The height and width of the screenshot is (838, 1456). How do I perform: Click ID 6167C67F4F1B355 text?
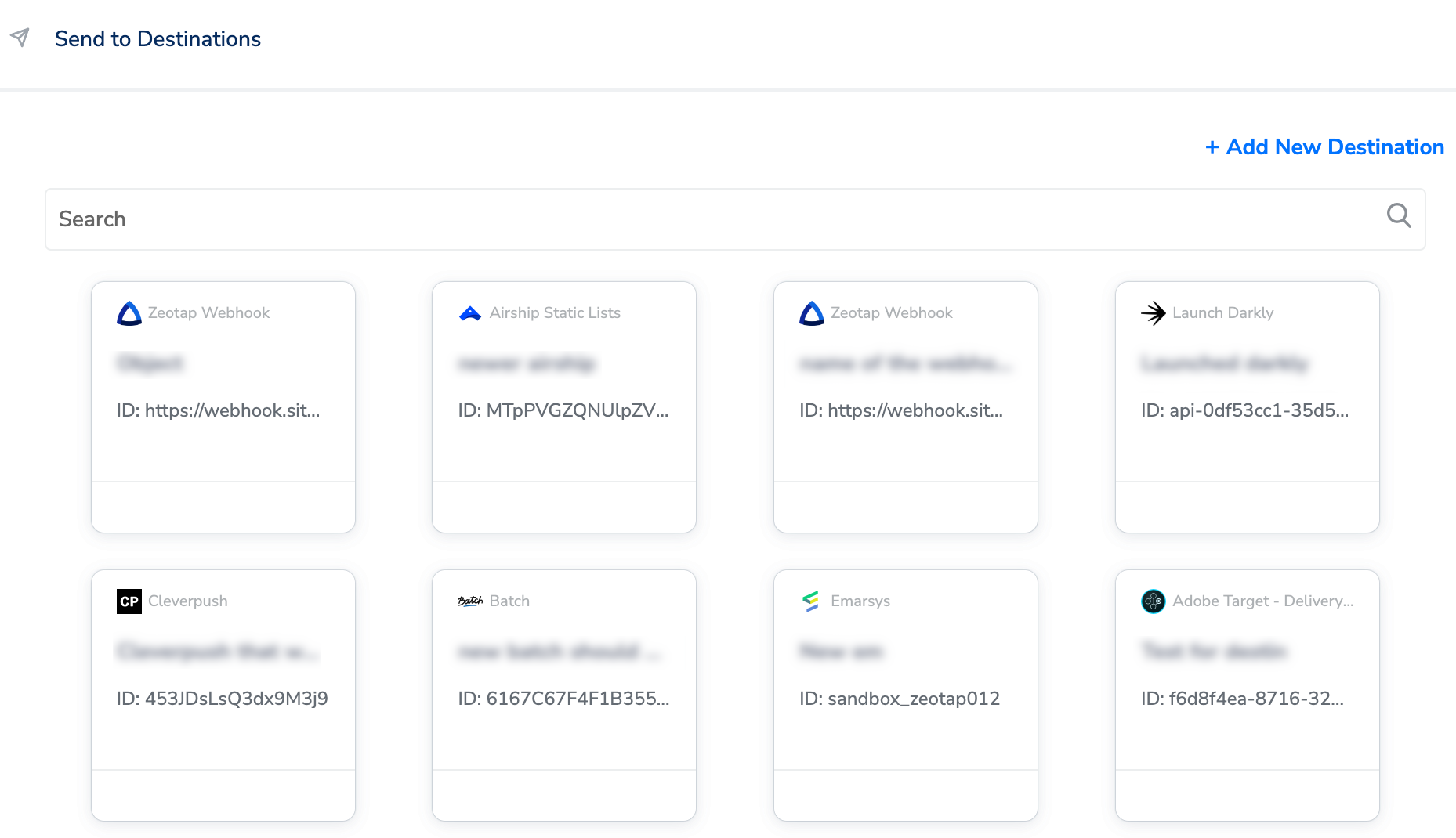pyautogui.click(x=564, y=699)
